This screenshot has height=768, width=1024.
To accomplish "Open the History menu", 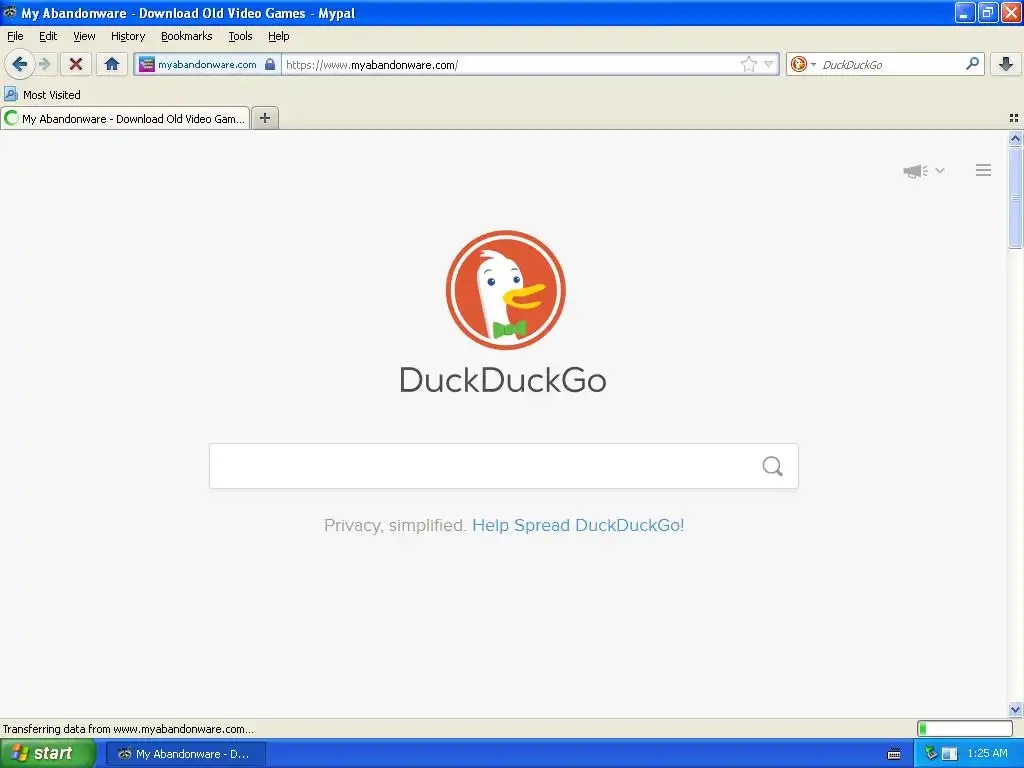I will point(128,36).
